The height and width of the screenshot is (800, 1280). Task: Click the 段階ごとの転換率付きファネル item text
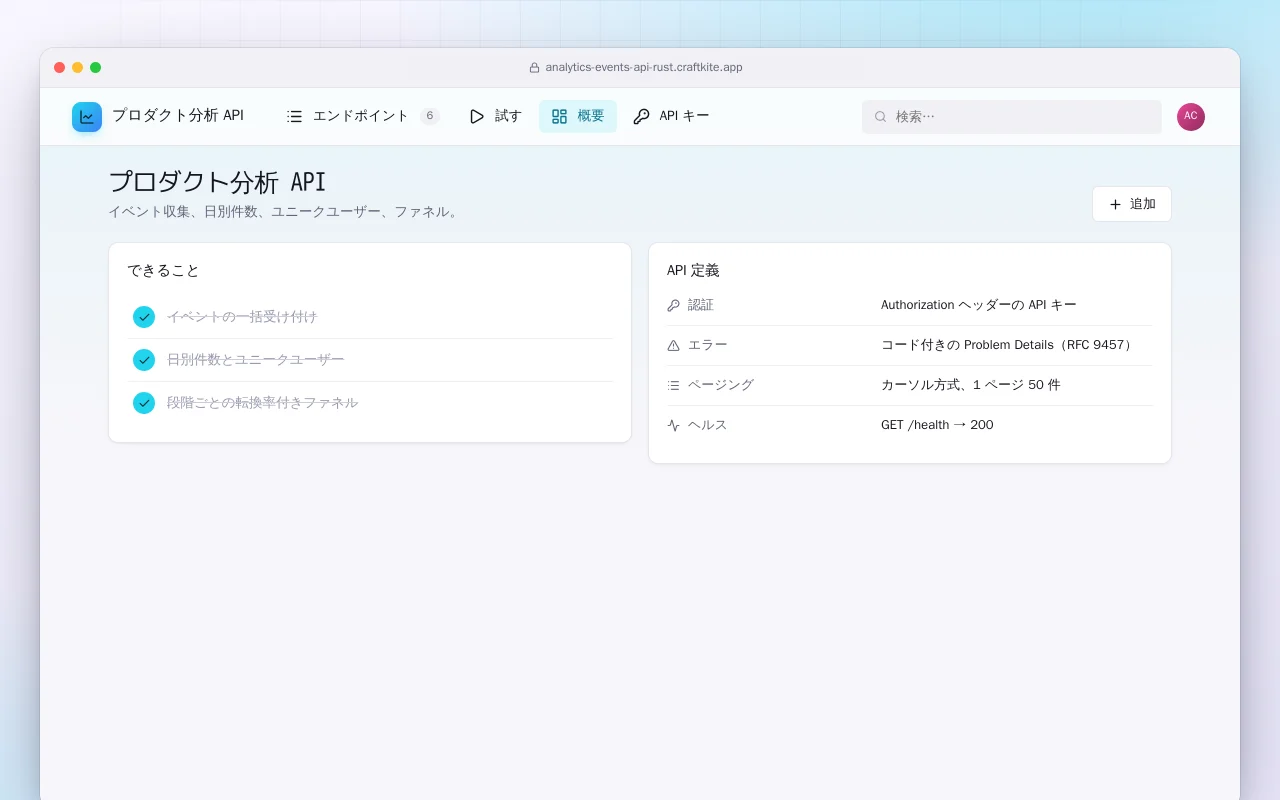(x=262, y=403)
